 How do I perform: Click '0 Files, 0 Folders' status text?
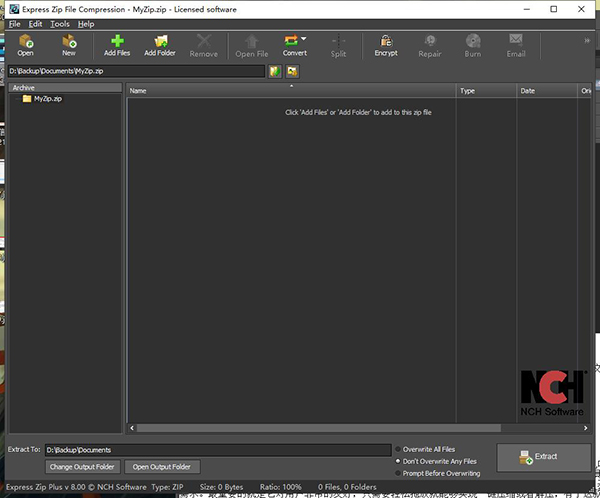pos(347,487)
